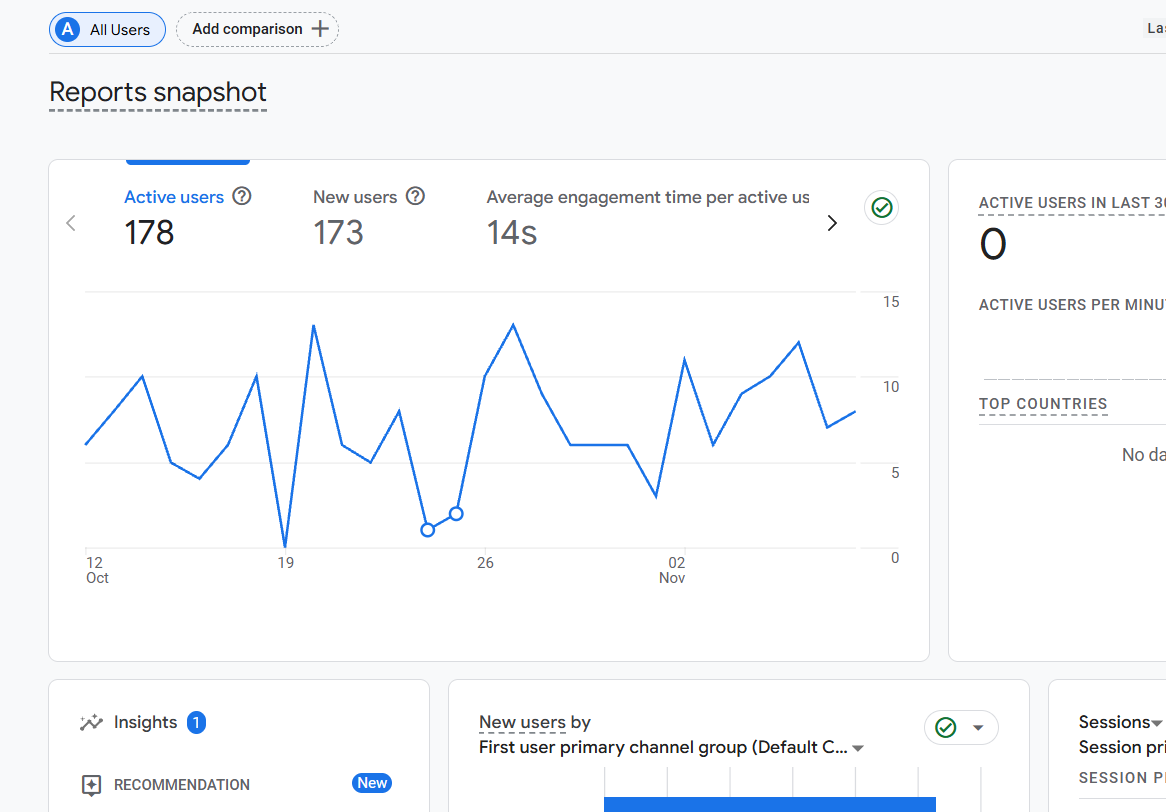This screenshot has height=812, width=1166.
Task: Click the 173 new users value
Action: (x=338, y=233)
